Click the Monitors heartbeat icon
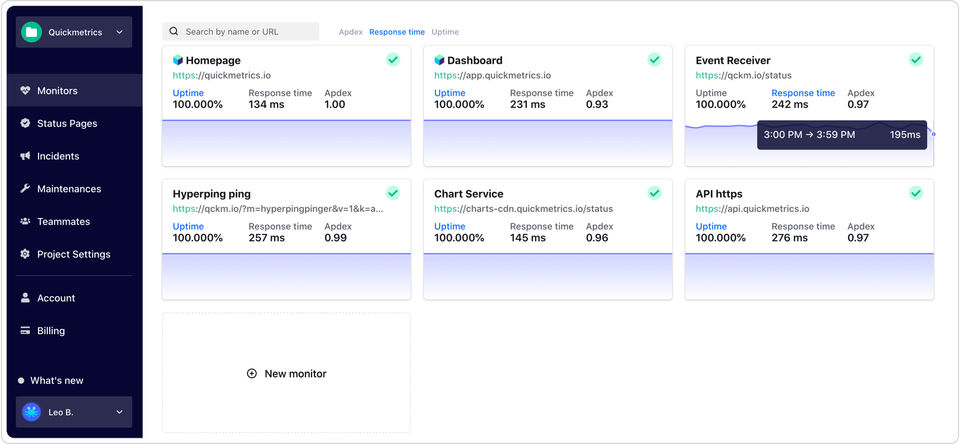This screenshot has width=960, height=444. tap(25, 91)
